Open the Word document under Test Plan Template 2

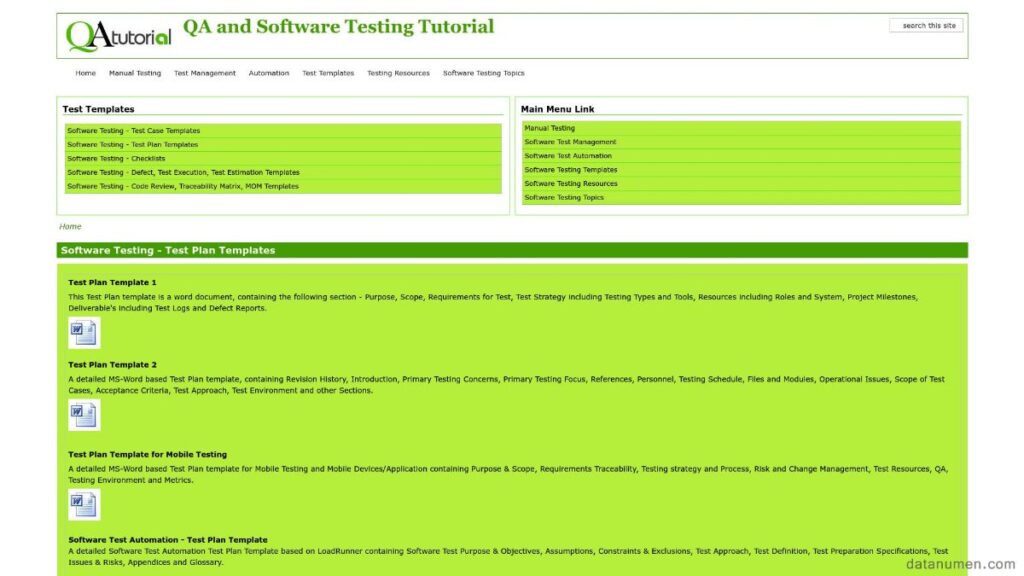tap(85, 415)
